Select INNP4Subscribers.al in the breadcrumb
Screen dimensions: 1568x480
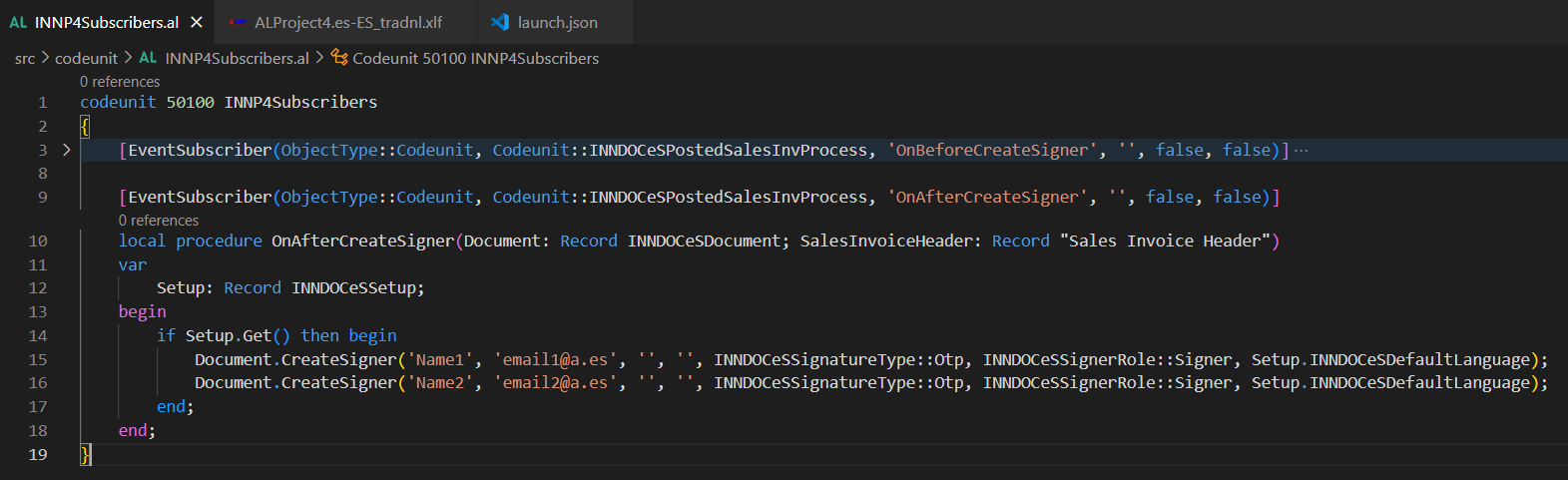237,59
